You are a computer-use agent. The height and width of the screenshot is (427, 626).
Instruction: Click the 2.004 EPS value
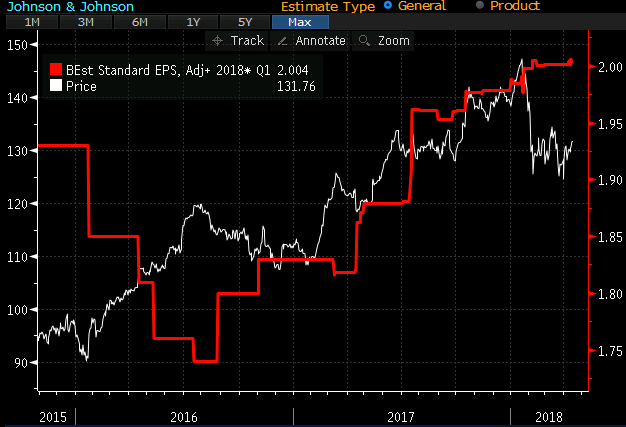point(293,70)
